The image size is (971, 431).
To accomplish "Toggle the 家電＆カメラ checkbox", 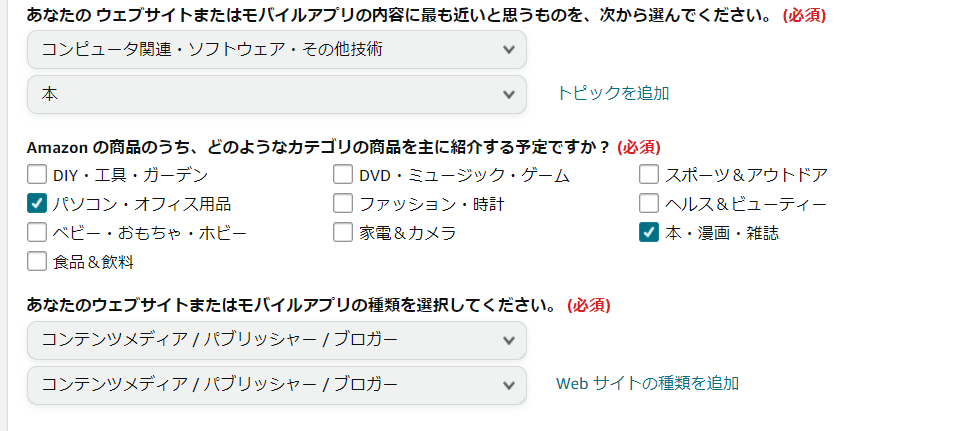I will click(x=343, y=233).
